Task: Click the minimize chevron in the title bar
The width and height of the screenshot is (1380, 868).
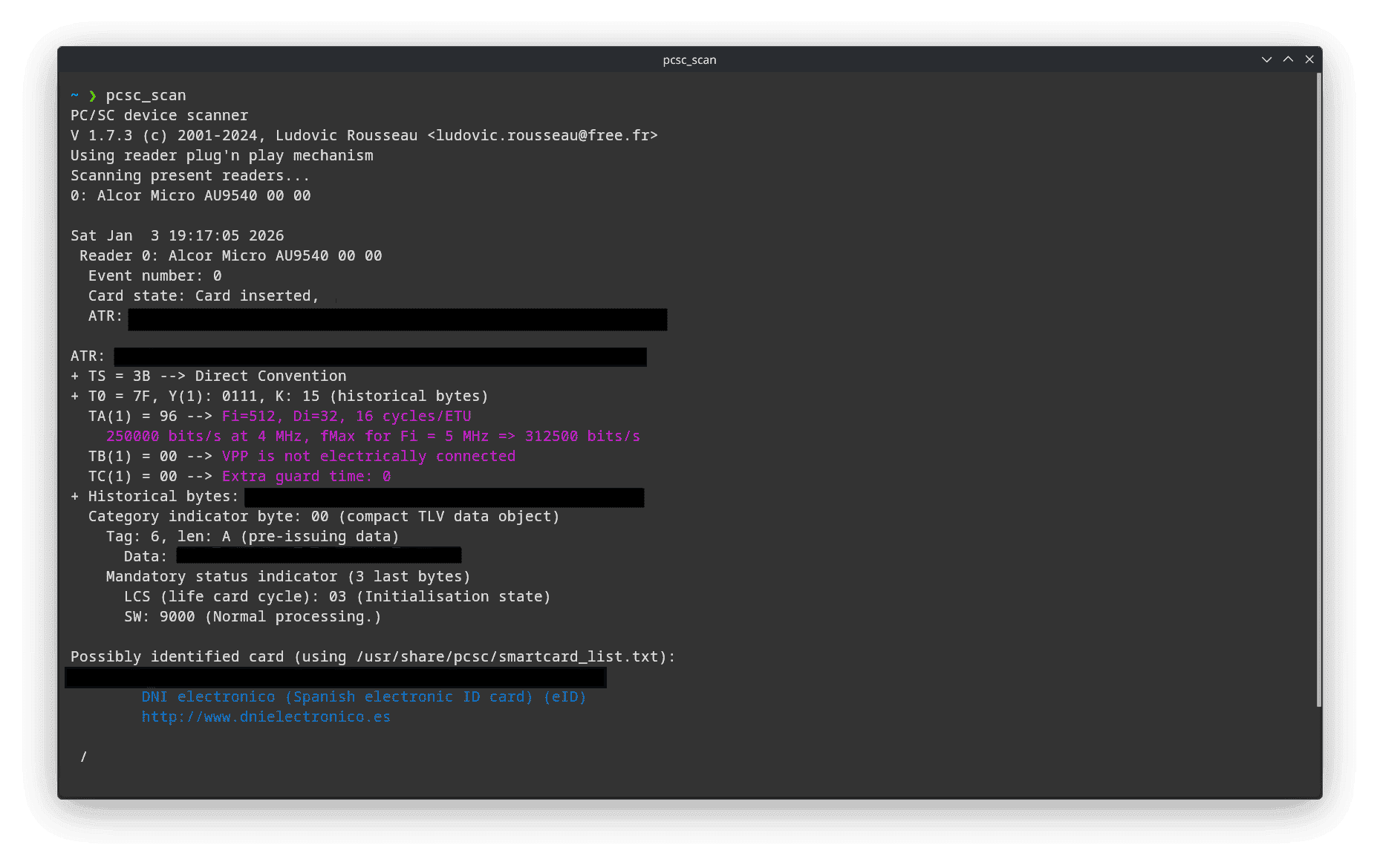Action: point(1266,59)
